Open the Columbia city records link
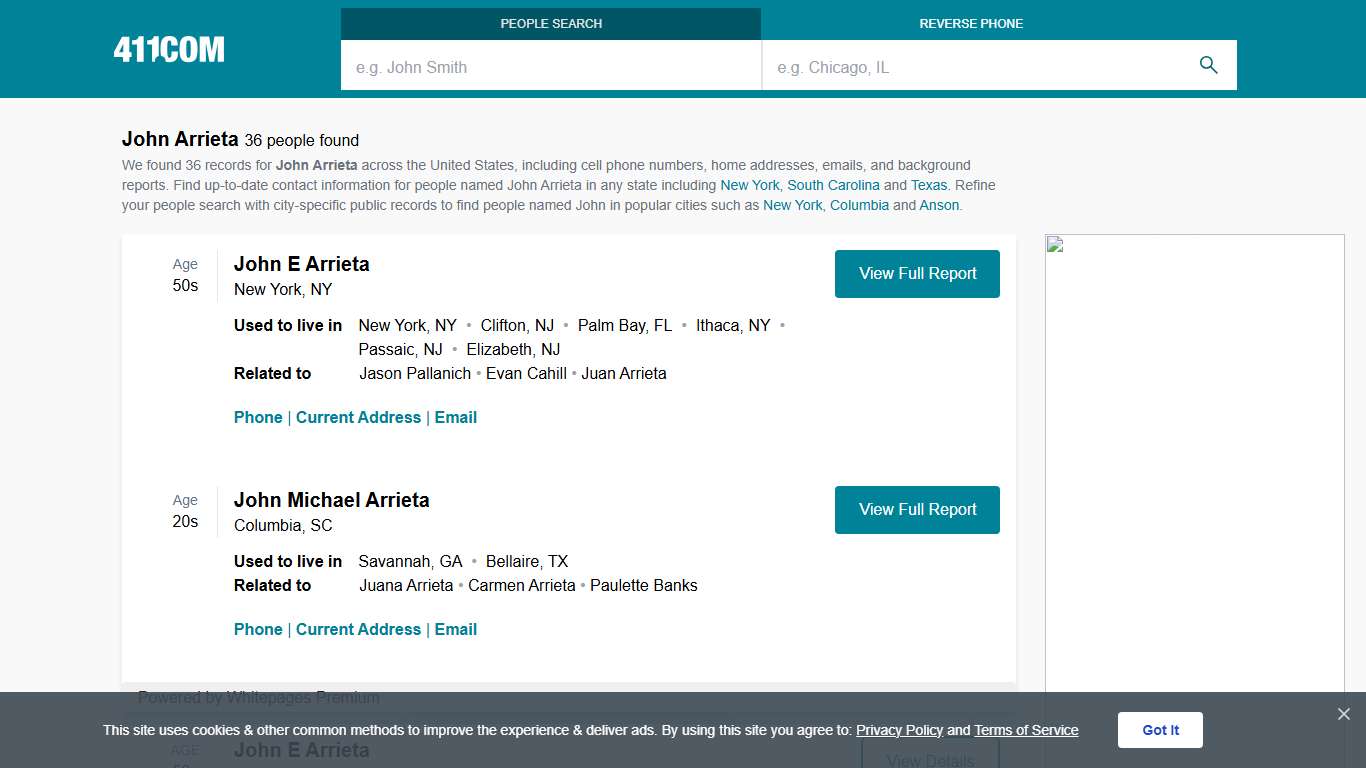The width and height of the screenshot is (1366, 768). click(860, 205)
